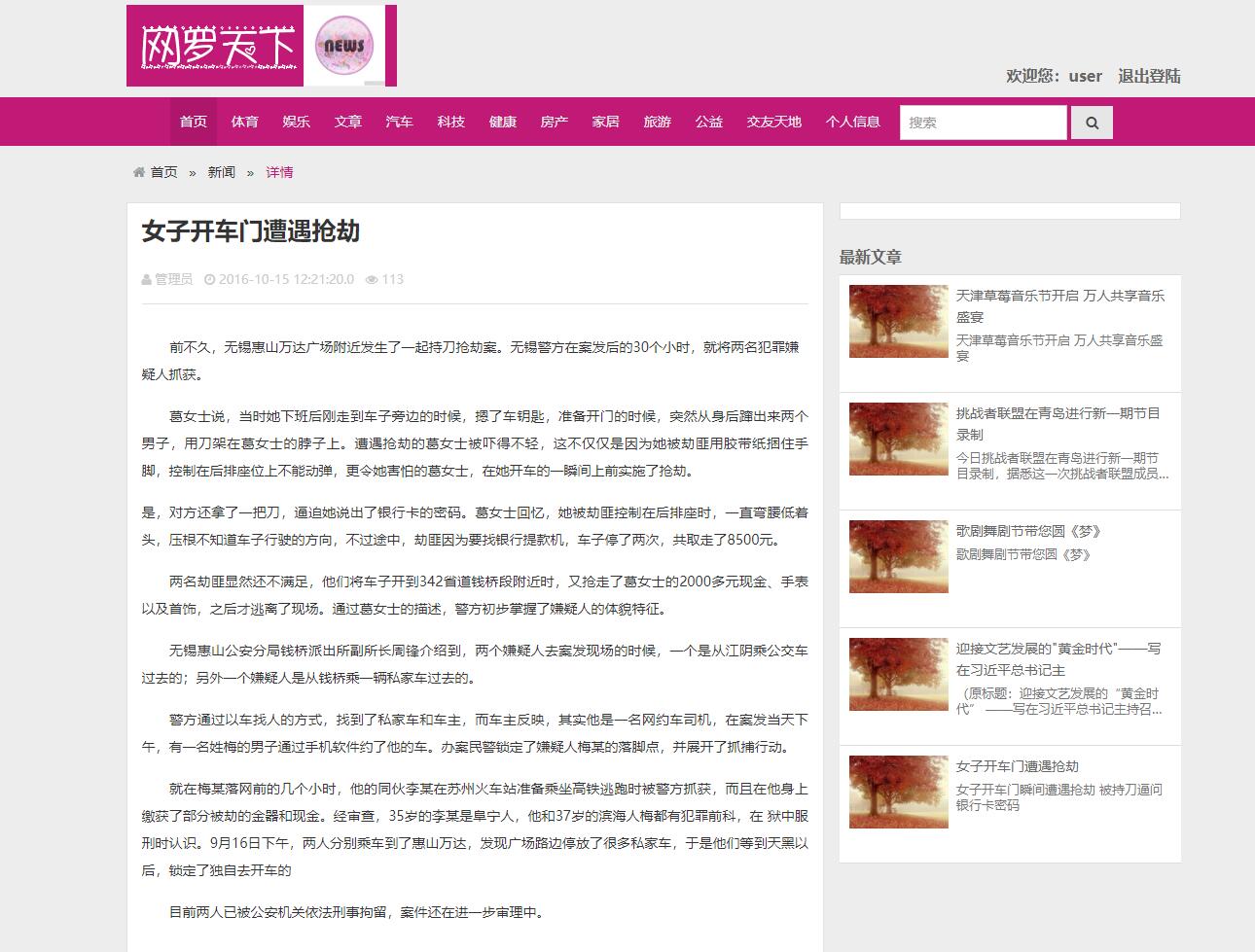Click the 退出登陆 logout link
The width and height of the screenshot is (1255, 952).
tap(1149, 76)
